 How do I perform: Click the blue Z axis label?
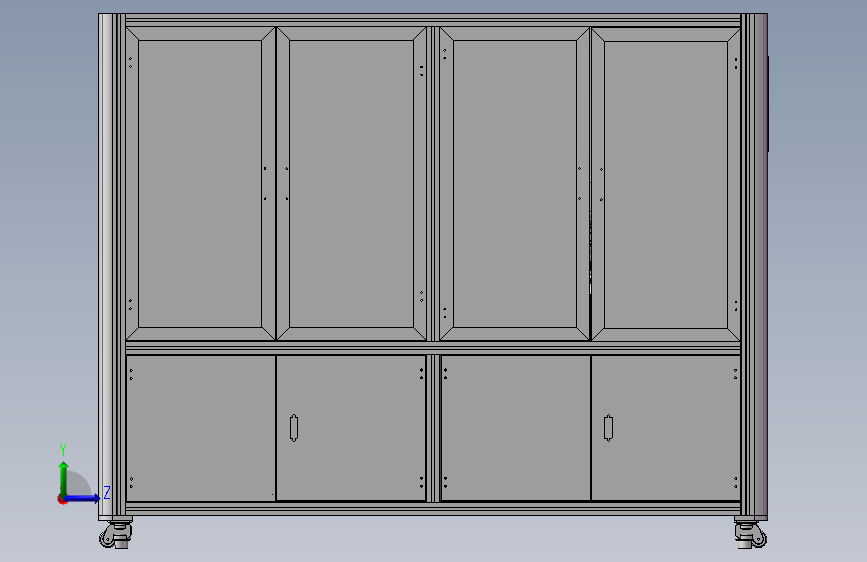pyautogui.click(x=107, y=492)
